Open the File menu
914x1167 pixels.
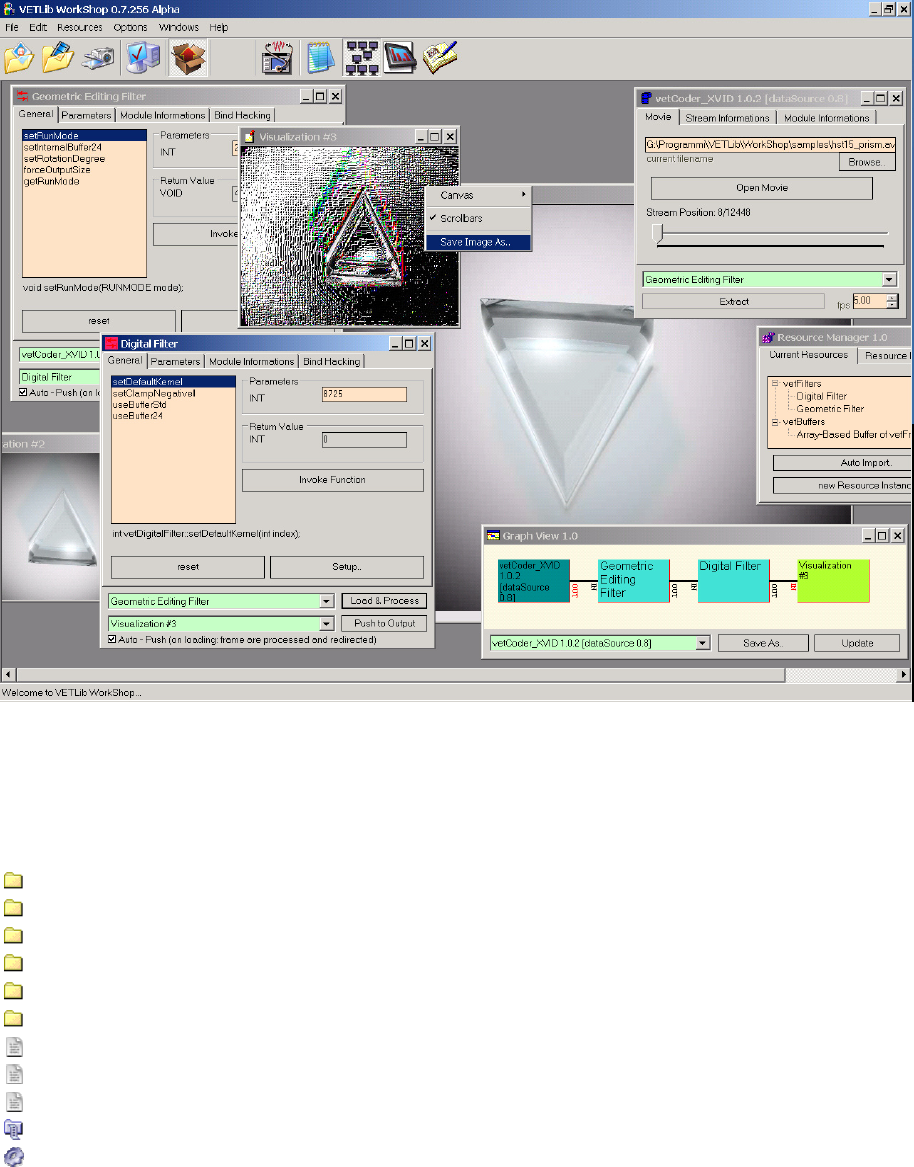[x=12, y=28]
